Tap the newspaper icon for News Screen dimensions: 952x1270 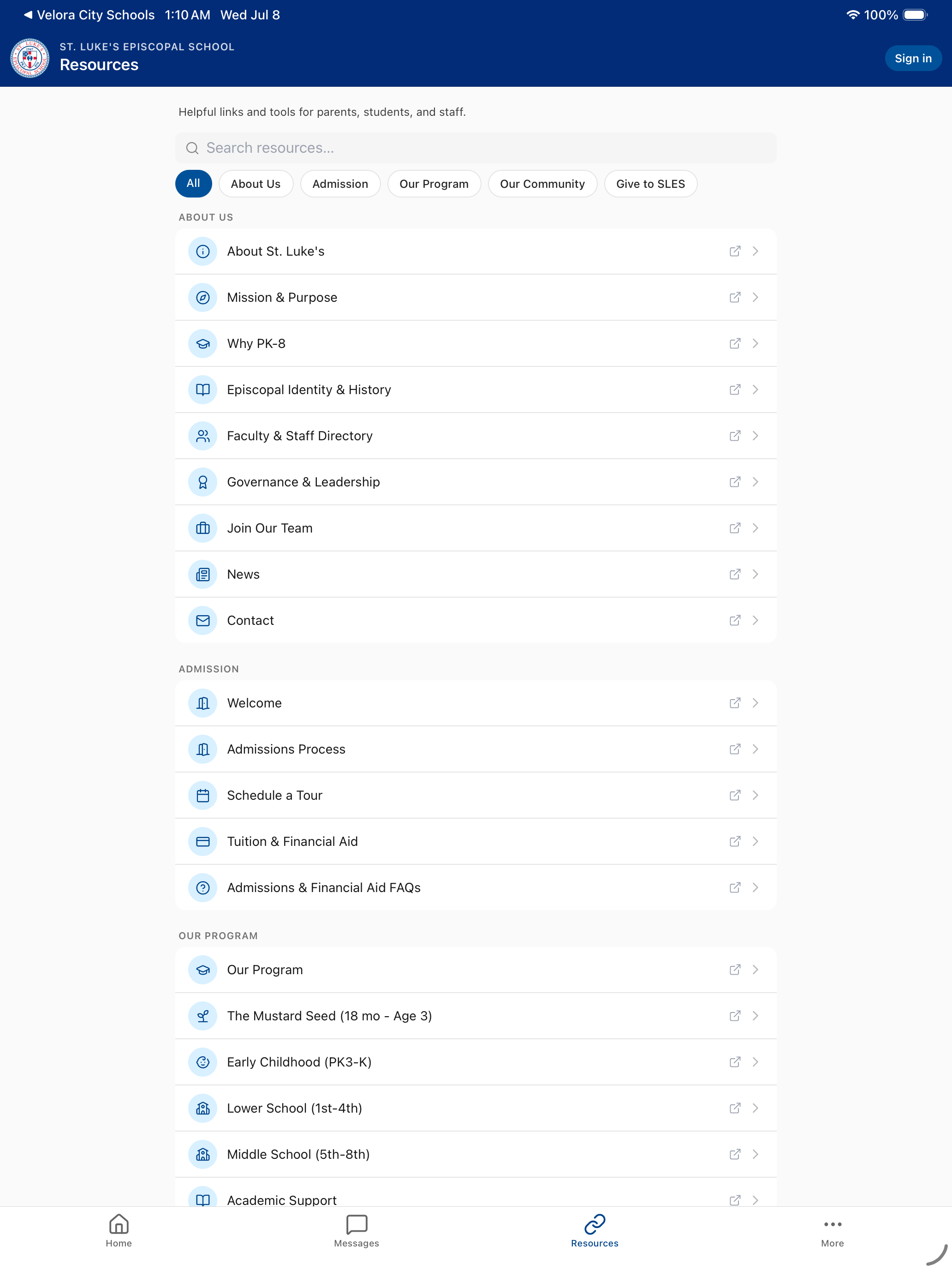202,574
